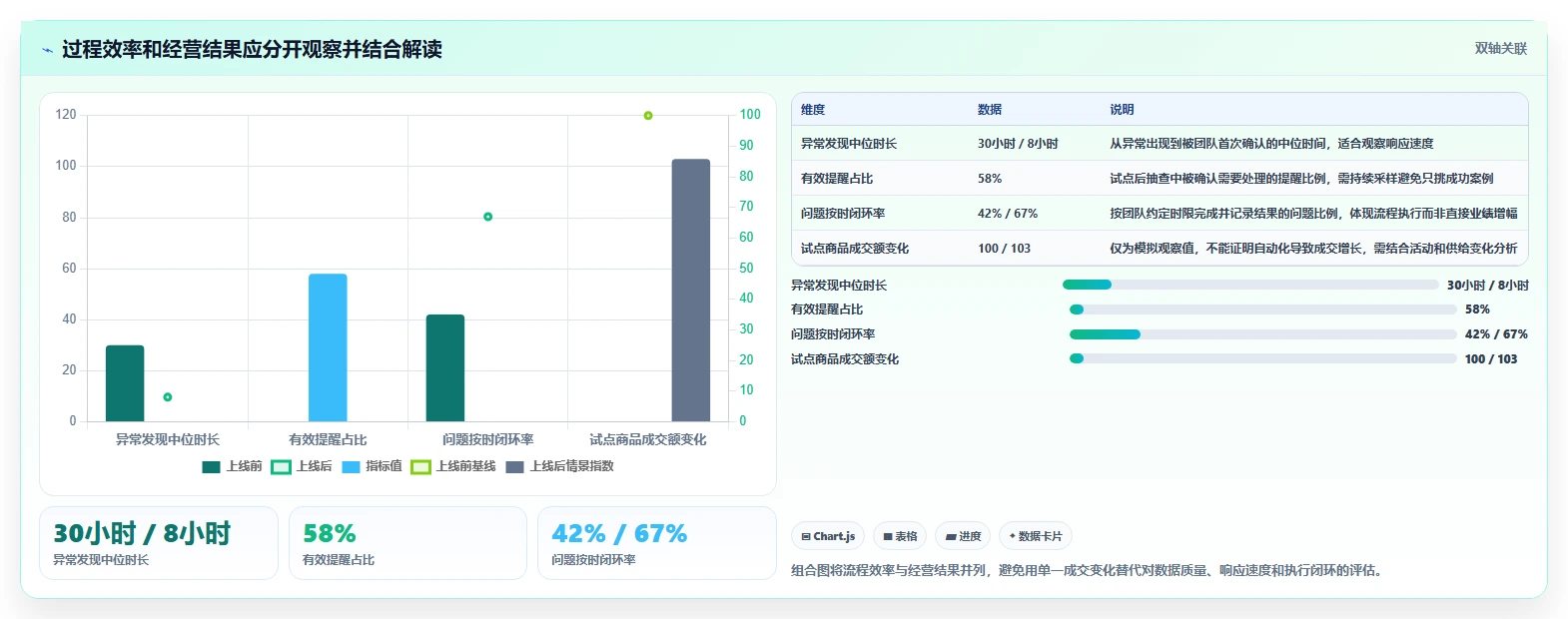
Task: Click the green data point above 异常发现中位时长
Action: tap(168, 397)
